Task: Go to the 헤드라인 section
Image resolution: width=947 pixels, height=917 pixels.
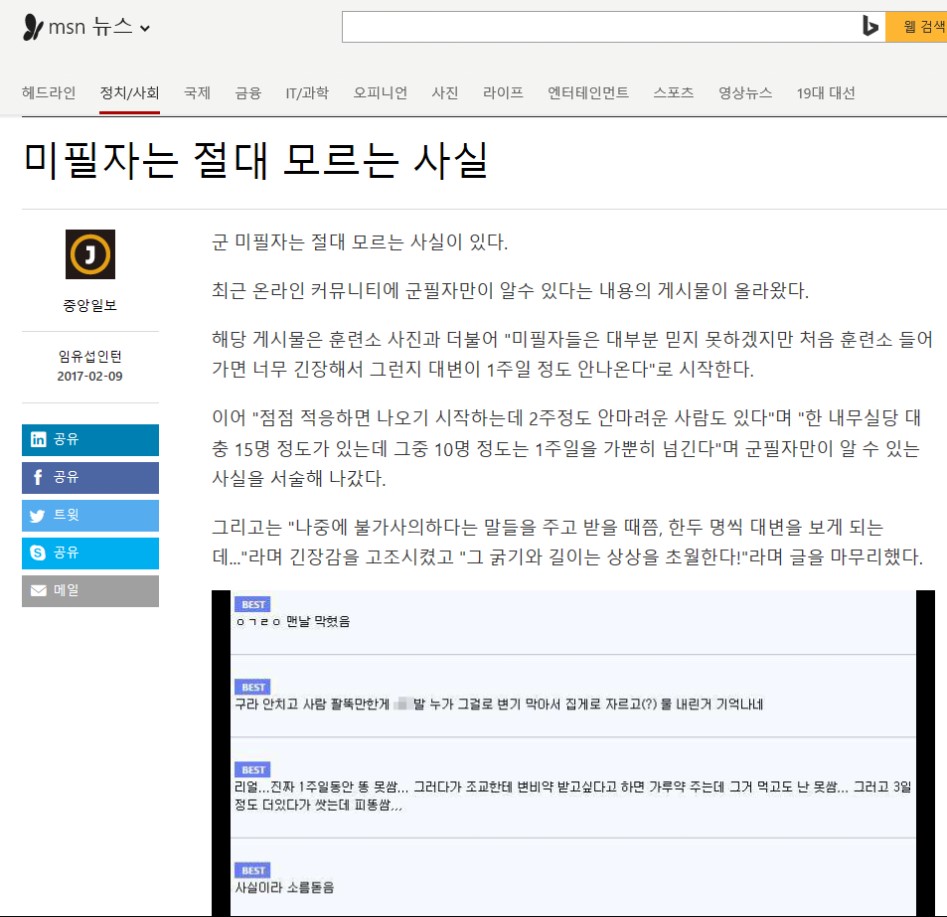Action: click(49, 91)
